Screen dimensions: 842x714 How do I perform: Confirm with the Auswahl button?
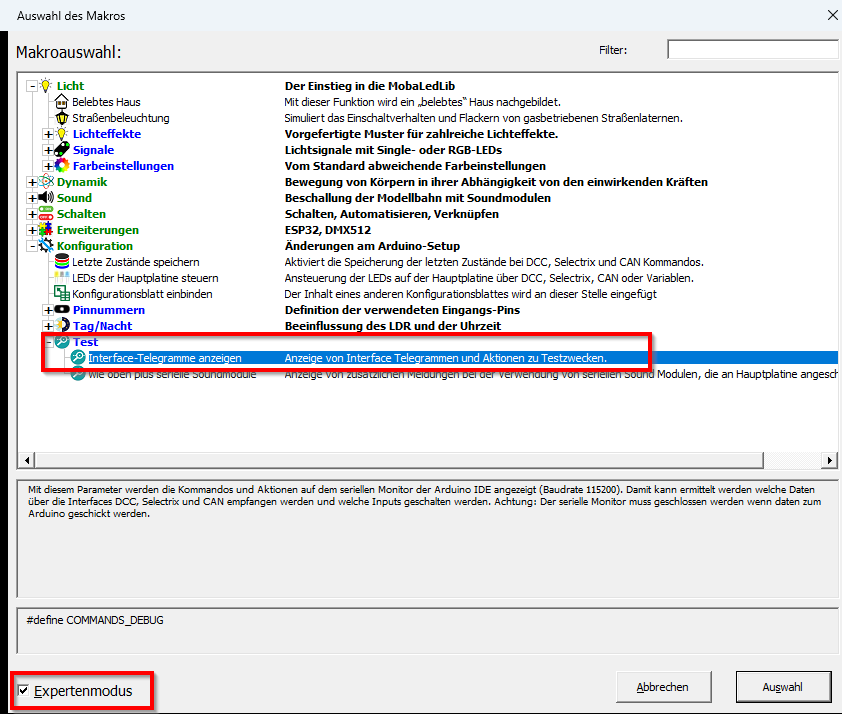[x=783, y=687]
